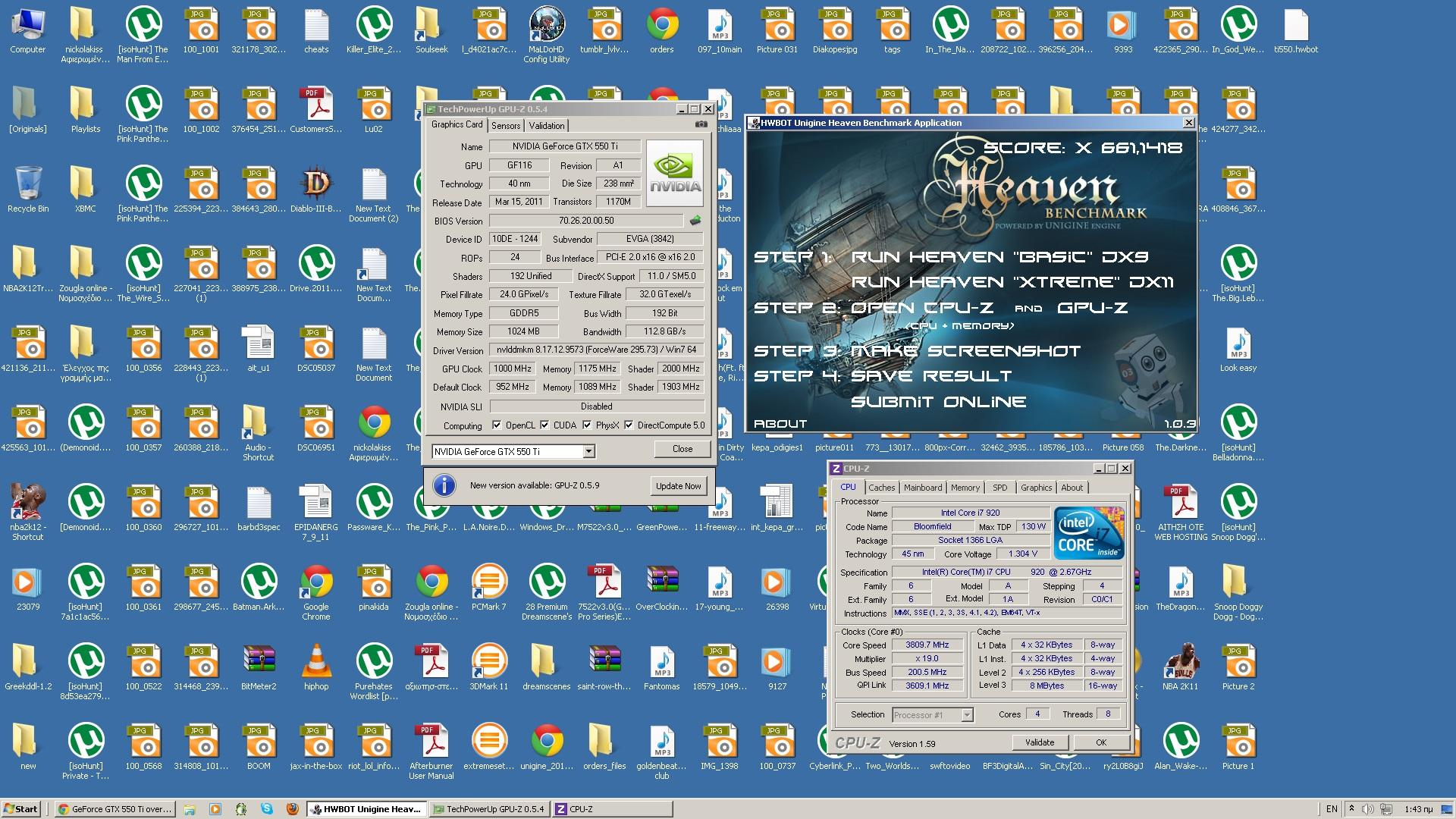Image resolution: width=1456 pixels, height=819 pixels.
Task: Click MAKE SCREENSHOT step in HWBOT
Action: (966, 351)
